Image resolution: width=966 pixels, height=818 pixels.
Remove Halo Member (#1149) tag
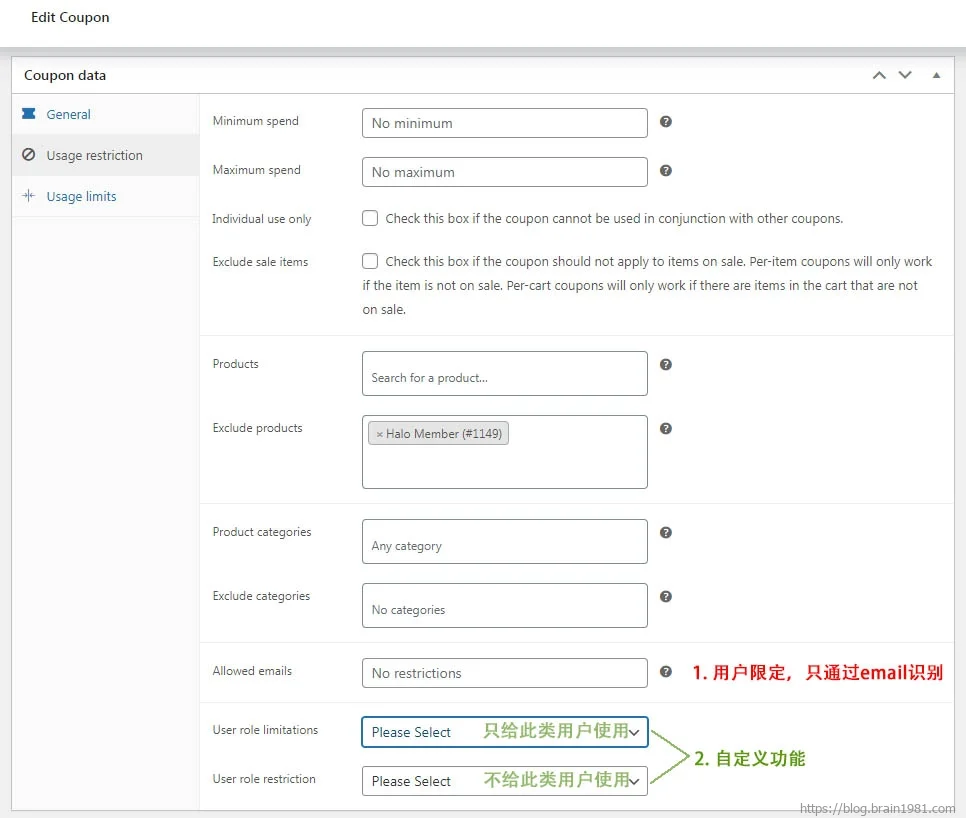(380, 434)
